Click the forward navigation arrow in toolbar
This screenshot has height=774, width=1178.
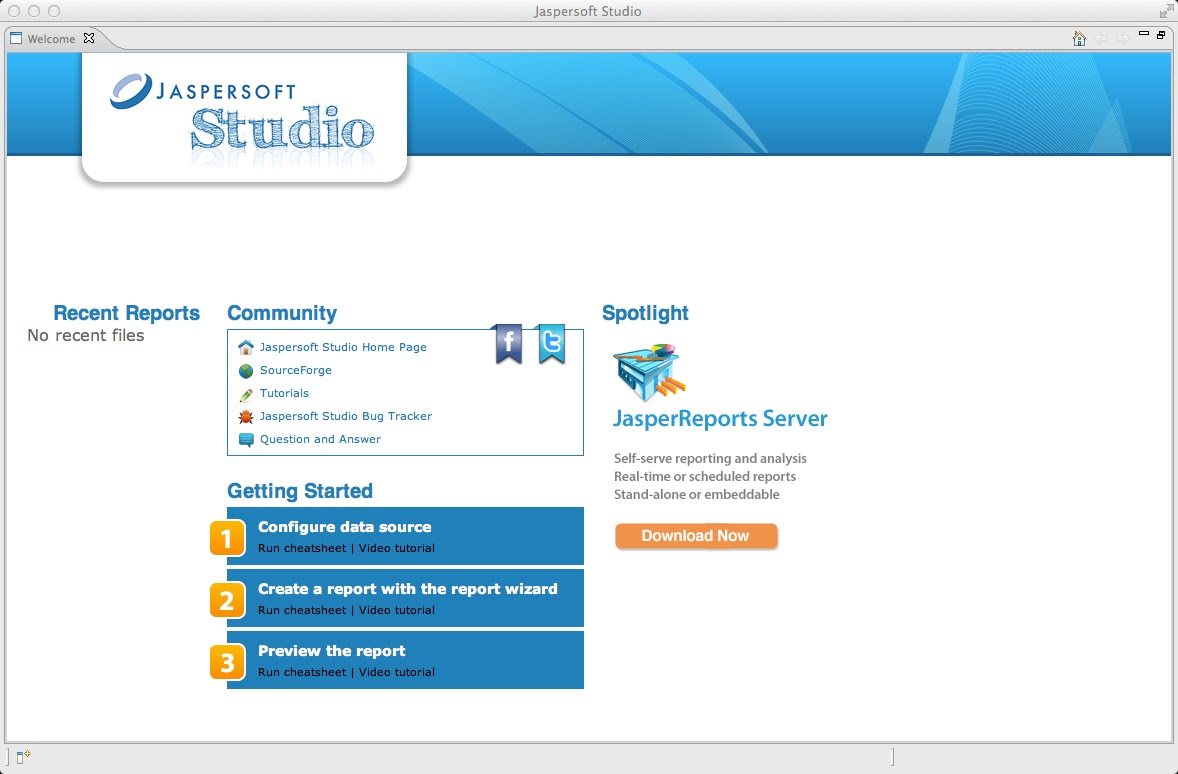click(x=1122, y=38)
